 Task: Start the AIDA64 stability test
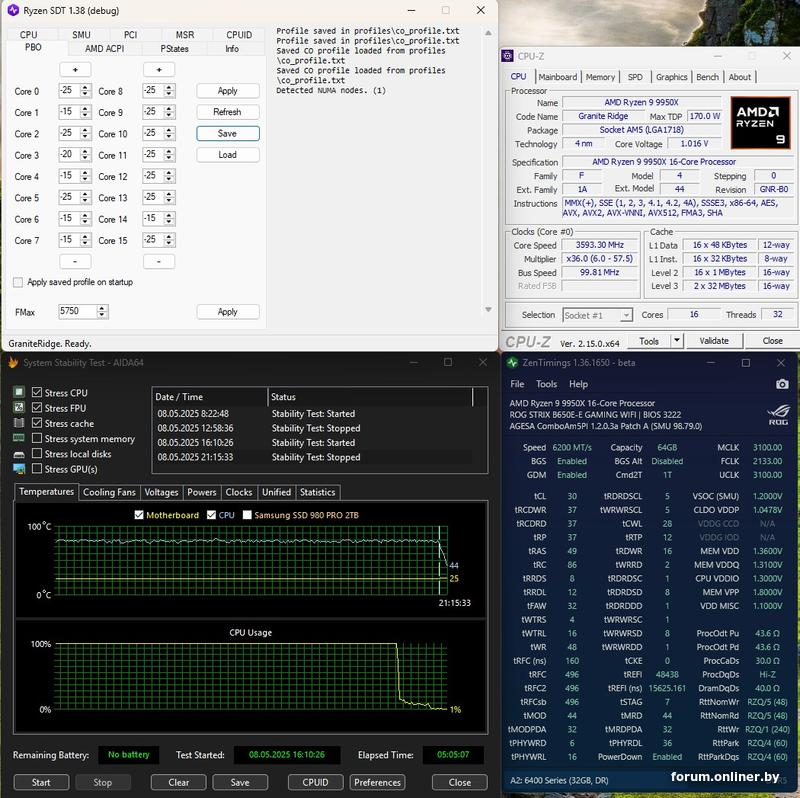coord(41,782)
